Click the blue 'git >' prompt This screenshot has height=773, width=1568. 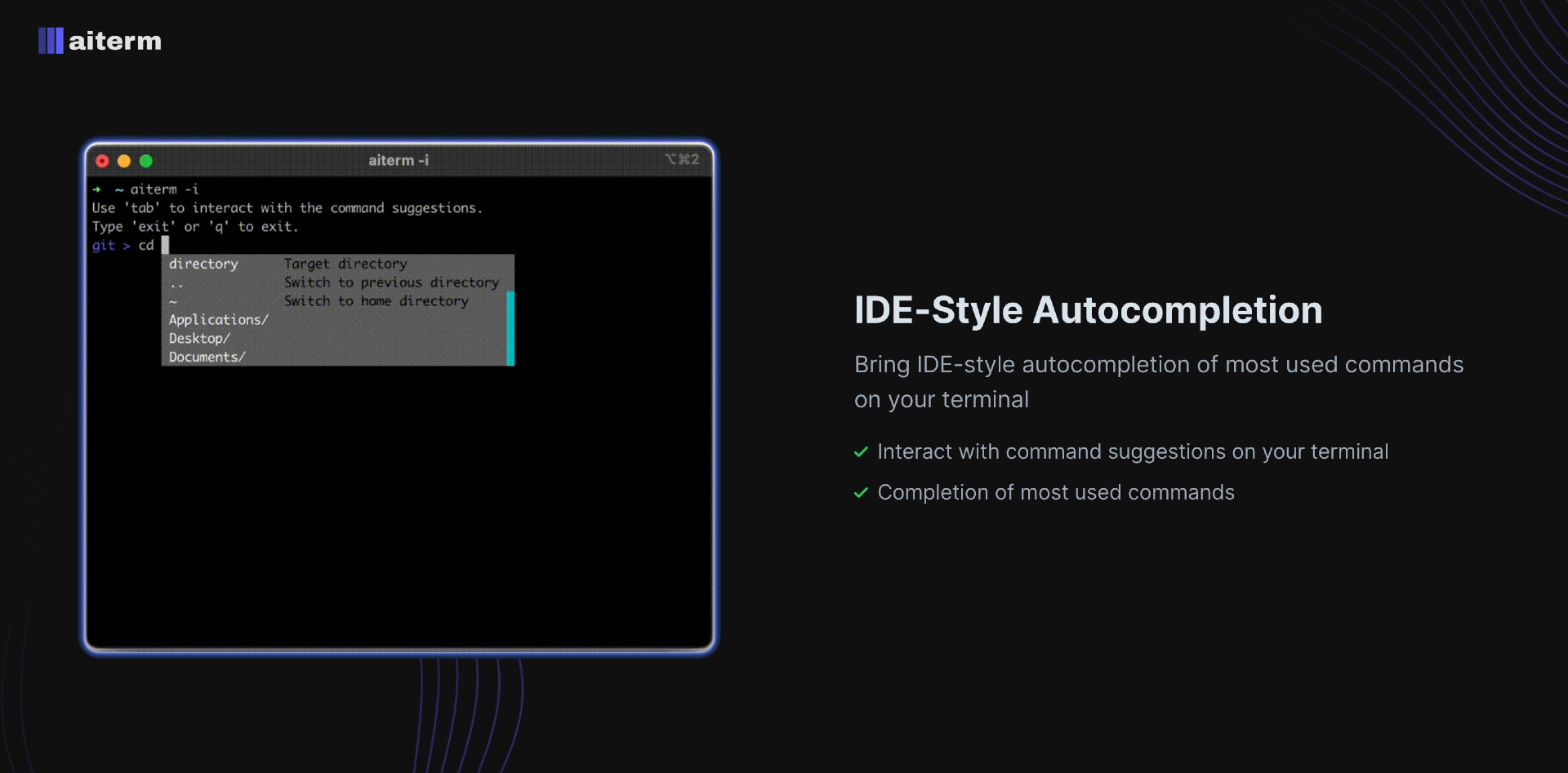(110, 246)
